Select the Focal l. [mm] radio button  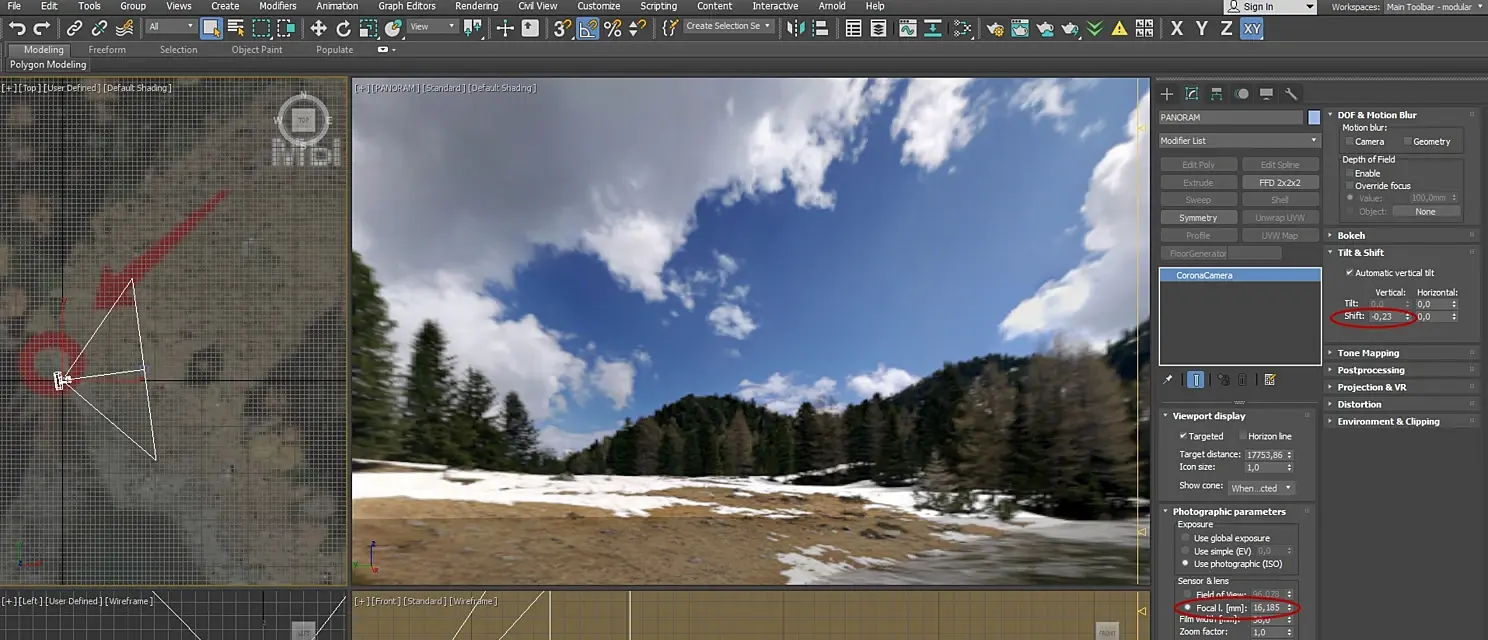1187,607
